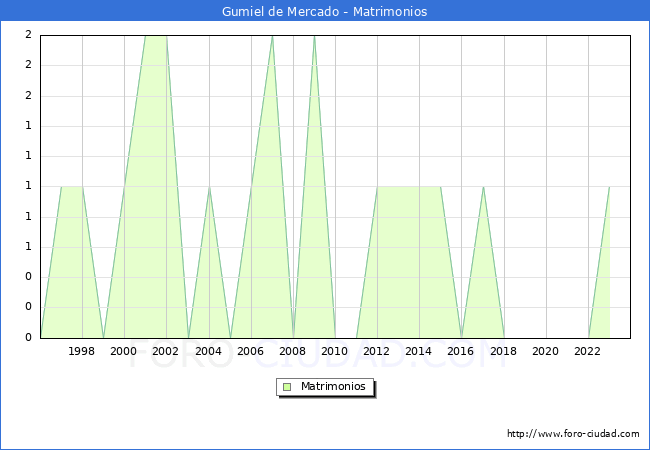Select the 2002 x-axis label
This screenshot has height=450, width=650.
(165, 351)
